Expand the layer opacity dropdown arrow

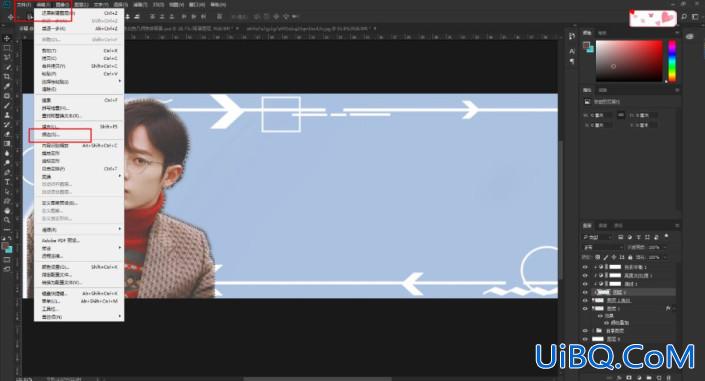point(664,247)
